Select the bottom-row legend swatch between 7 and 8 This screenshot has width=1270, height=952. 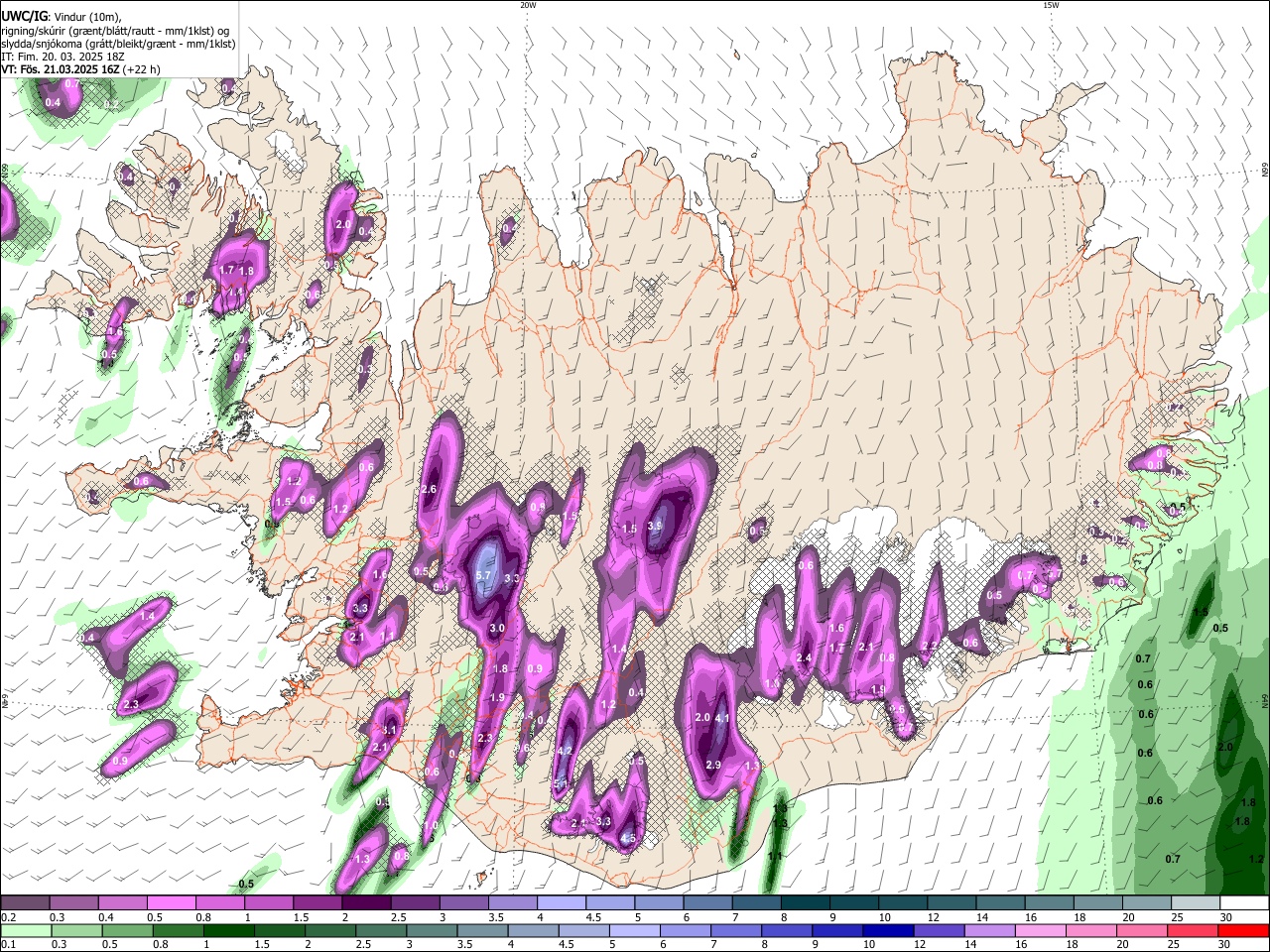pos(737,930)
